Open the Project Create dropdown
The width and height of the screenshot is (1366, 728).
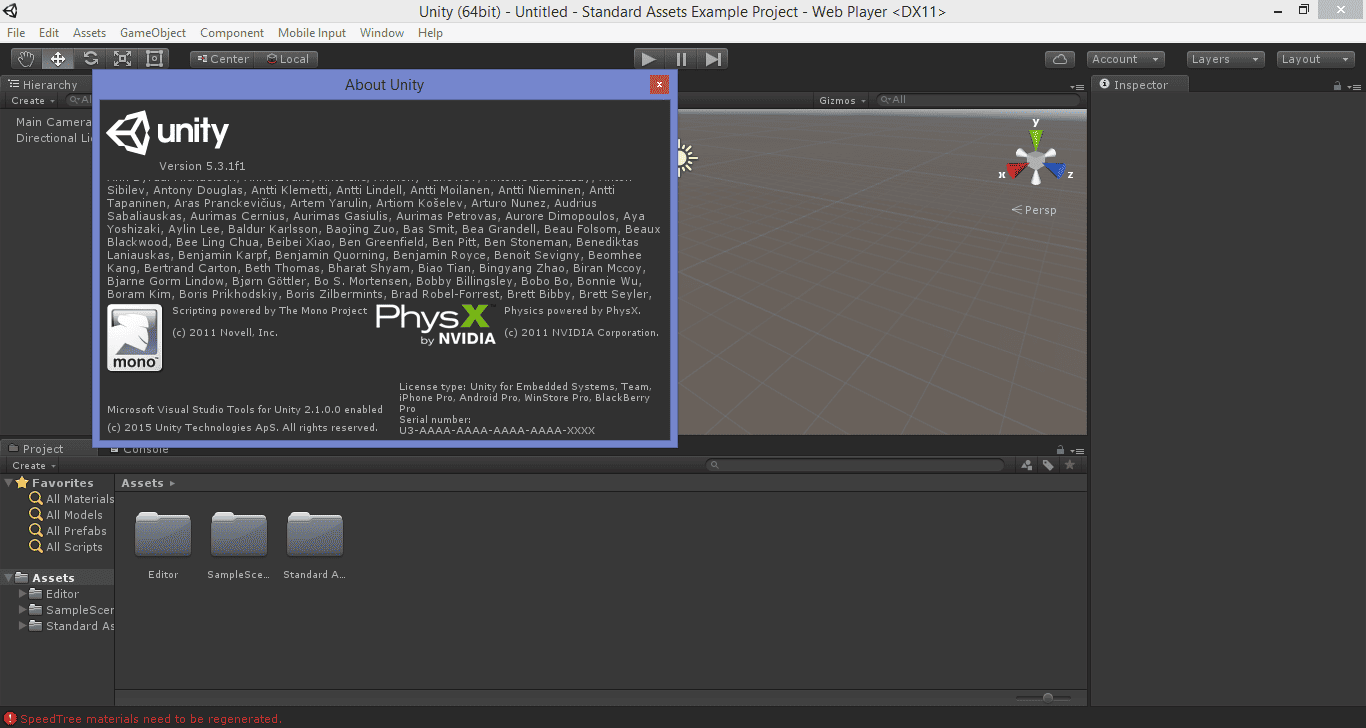[x=33, y=465]
